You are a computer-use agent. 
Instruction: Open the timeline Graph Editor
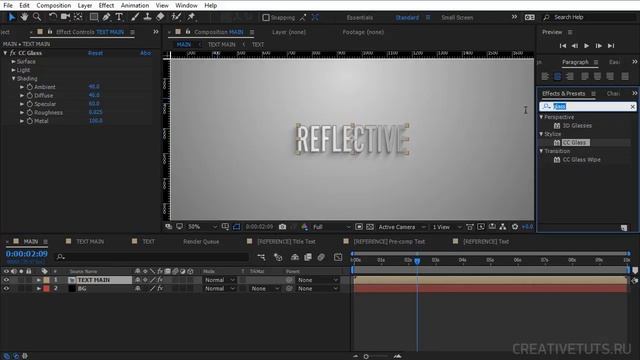(x=338, y=257)
